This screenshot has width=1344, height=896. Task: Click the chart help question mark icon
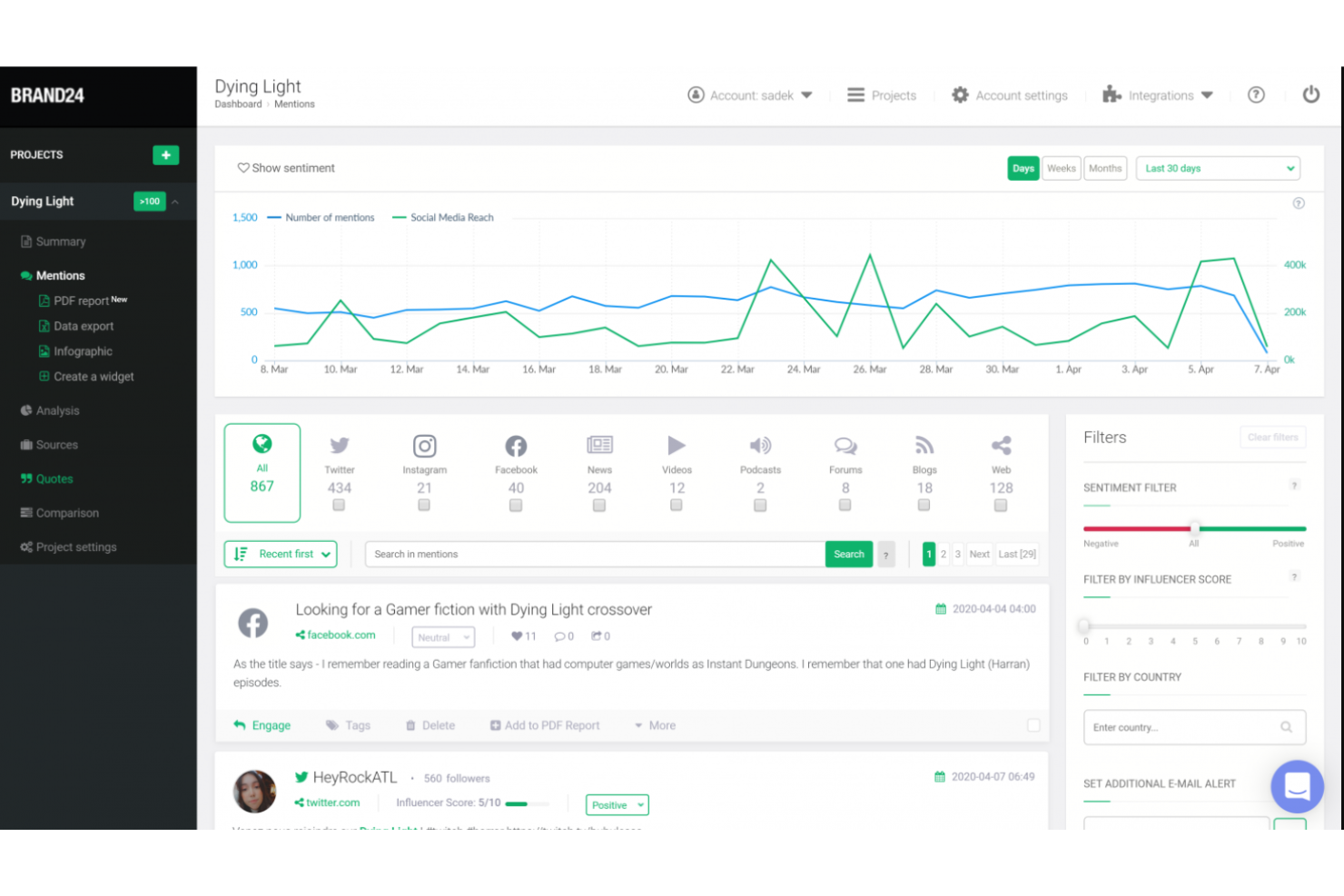[1299, 203]
